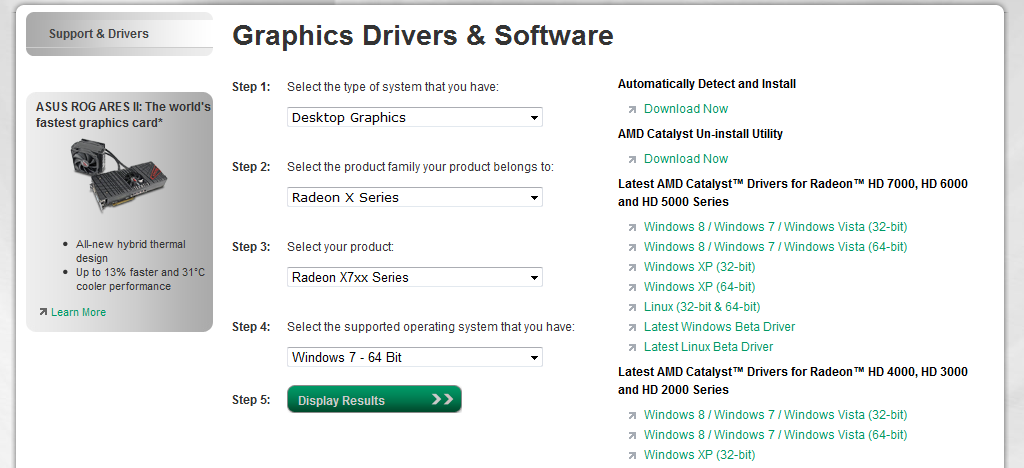Open the product dropdown showing Radeon X7xx Series
This screenshot has width=1024, height=468.
tap(415, 277)
